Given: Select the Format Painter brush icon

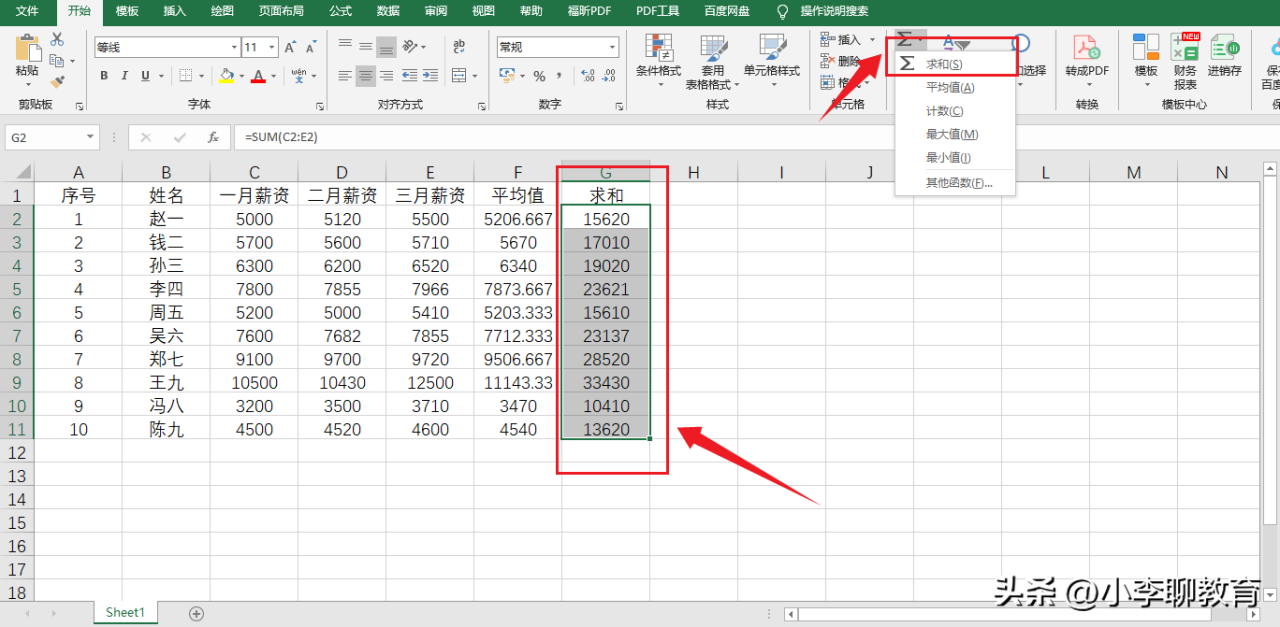Looking at the screenshot, I should click(x=57, y=82).
